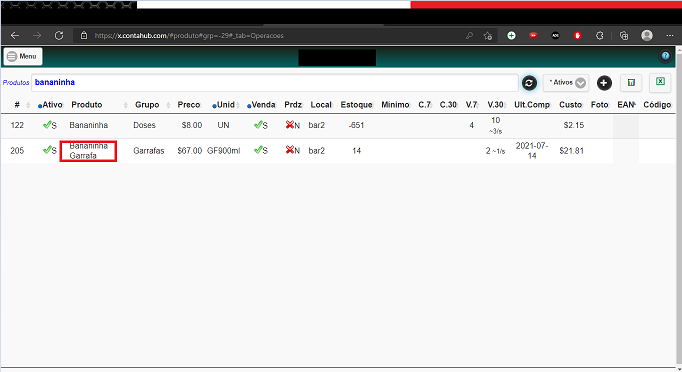Refresh the product list
The image size is (682, 372).
tap(529, 83)
